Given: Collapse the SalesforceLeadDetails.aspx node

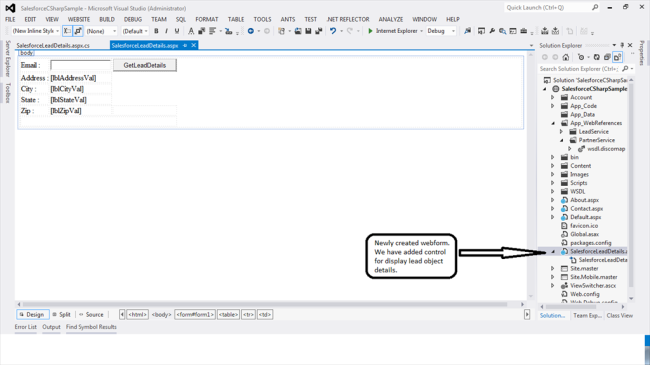Looking at the screenshot, I should pyautogui.click(x=553, y=251).
